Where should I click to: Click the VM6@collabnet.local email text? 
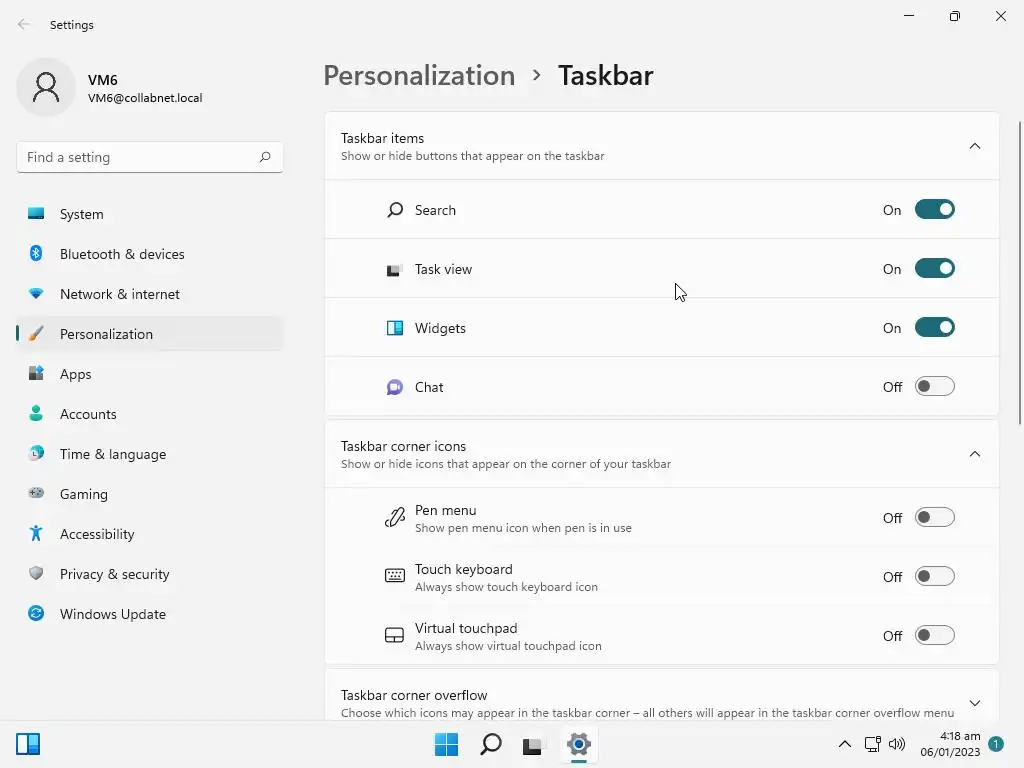[145, 98]
